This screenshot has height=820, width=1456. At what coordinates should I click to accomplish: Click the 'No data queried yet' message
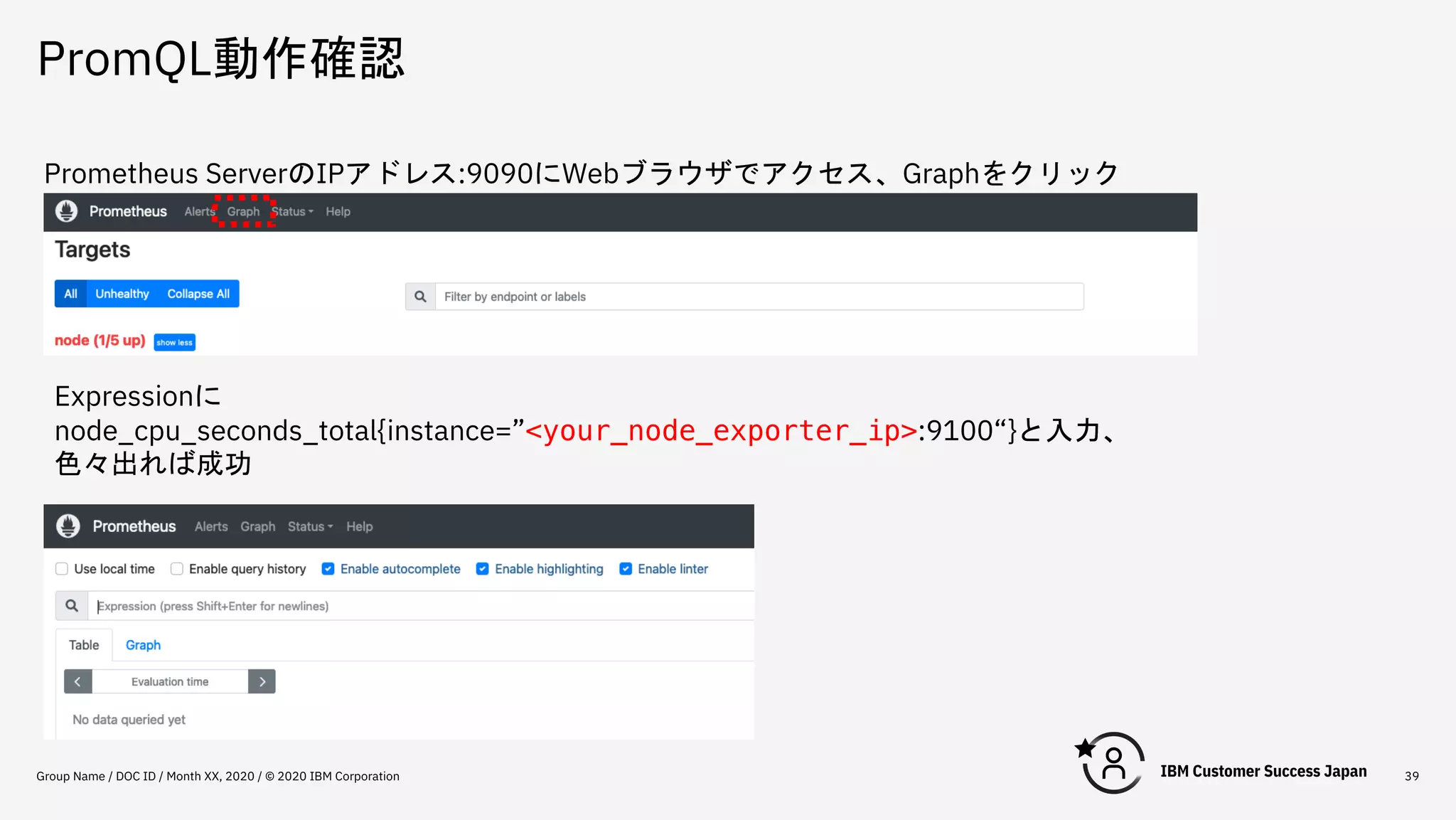point(129,720)
